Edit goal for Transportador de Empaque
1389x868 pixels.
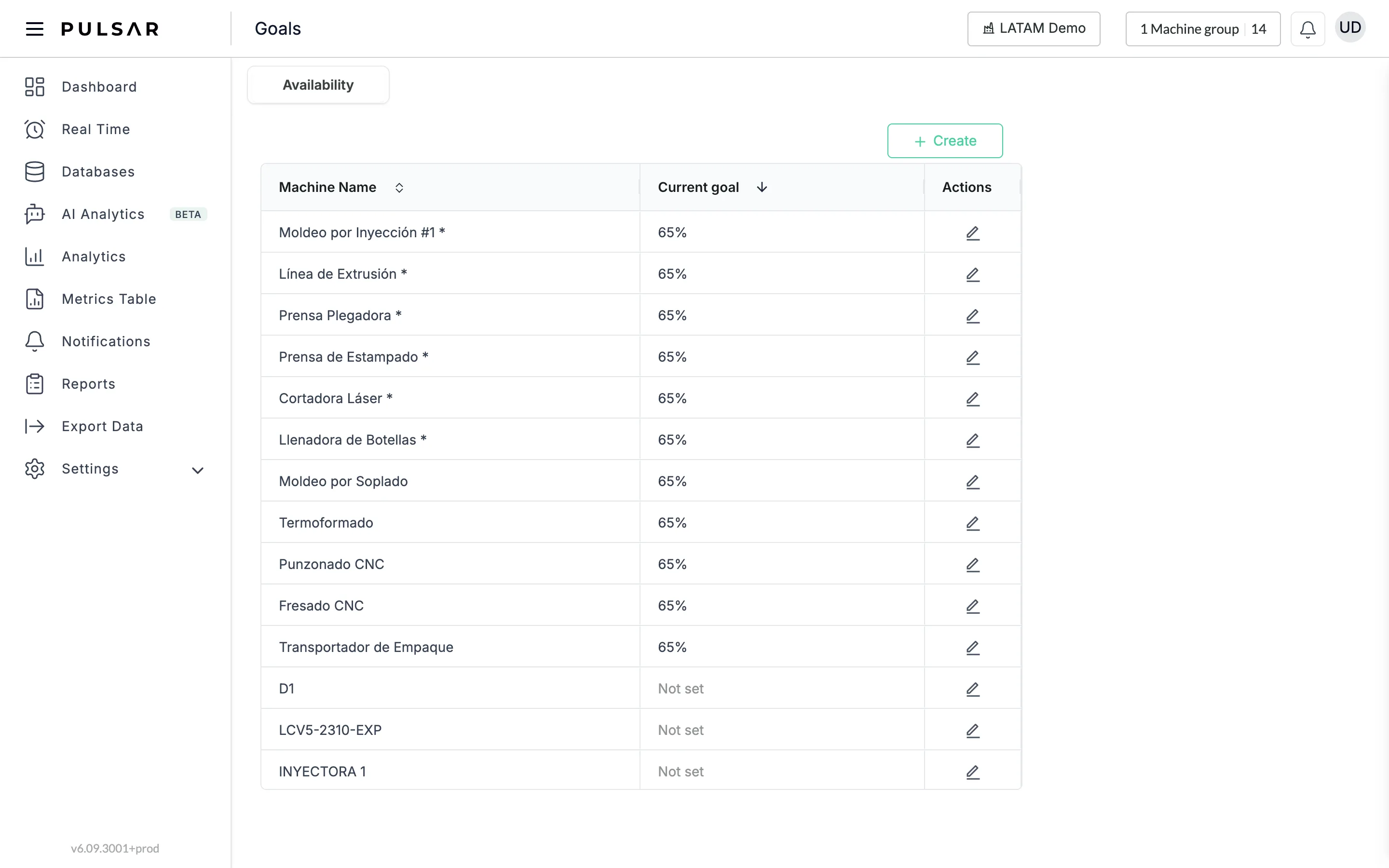click(x=972, y=647)
